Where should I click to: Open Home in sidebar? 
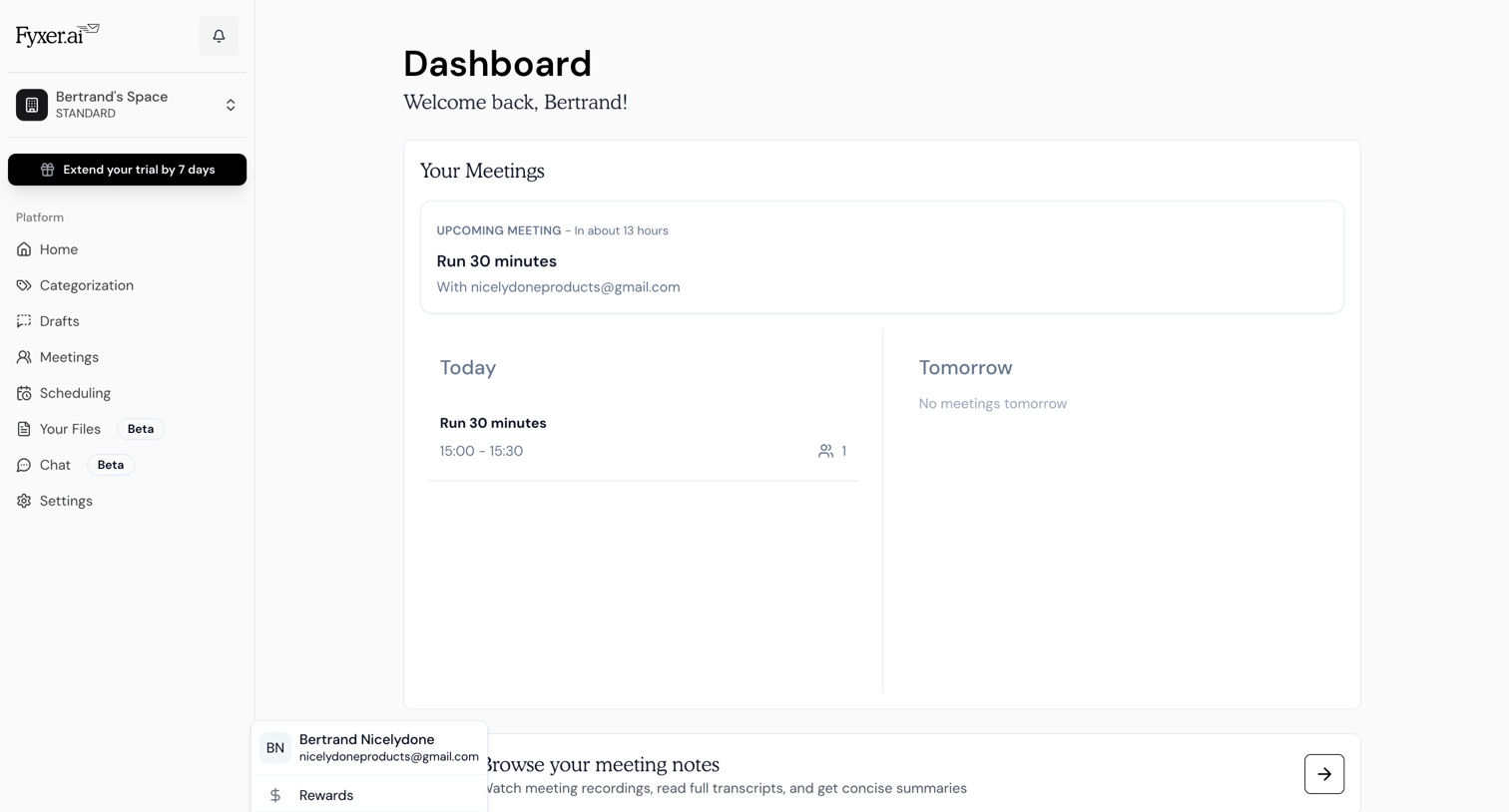coord(127,249)
